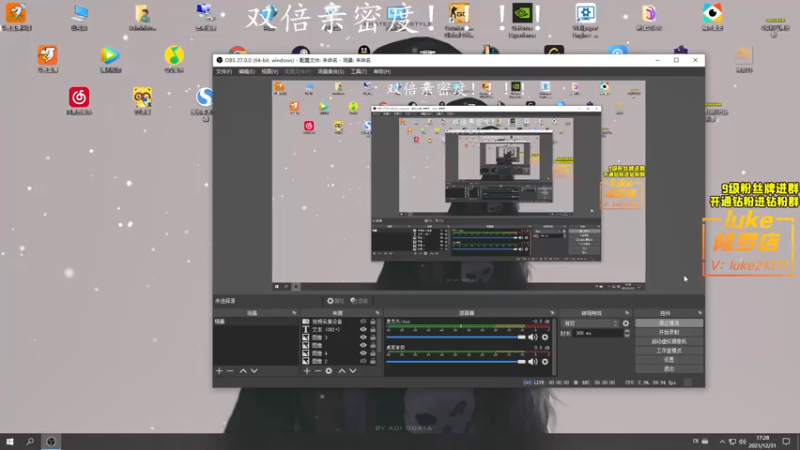Screen dimensions: 800x450
Task: Add a new source with the plus icon
Action: pos(307,371)
